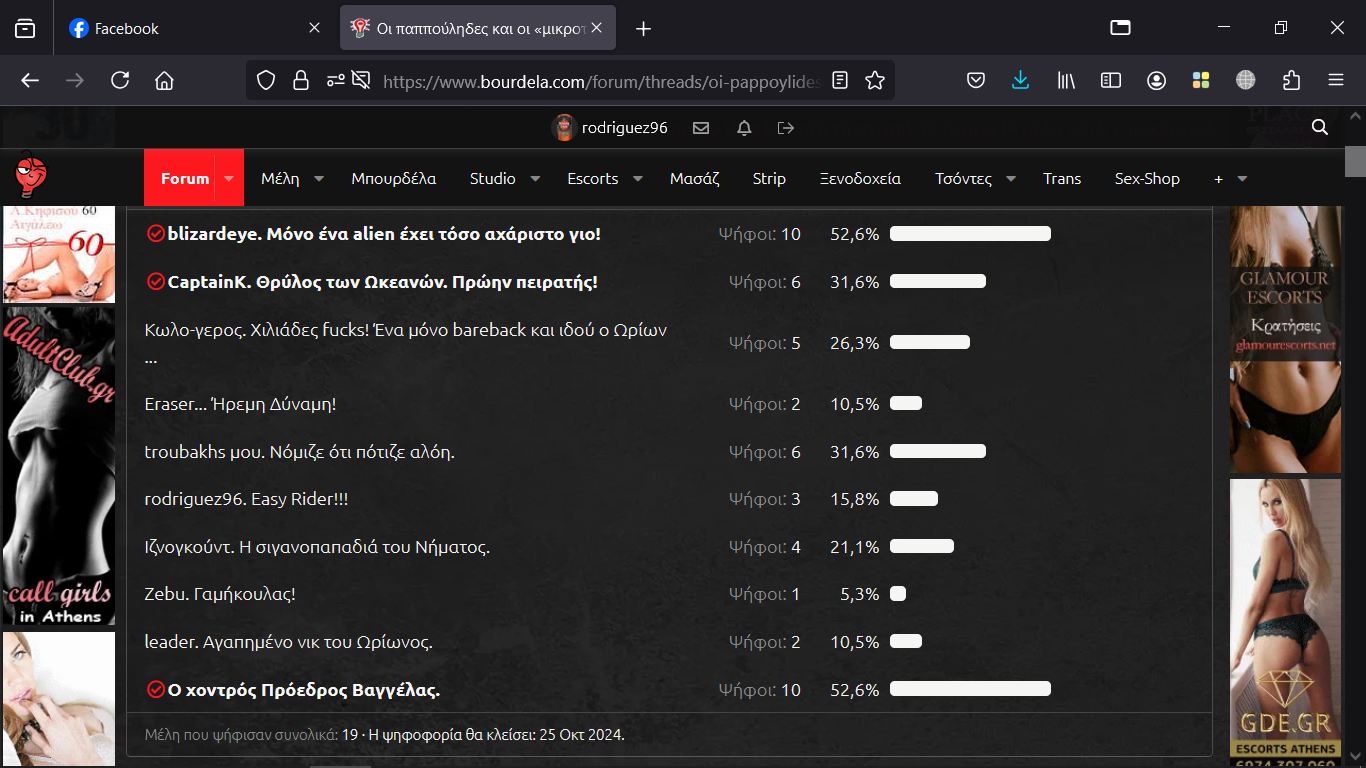Open the forum search magnifier icon
Screen dimensions: 1366x768
coord(1320,127)
